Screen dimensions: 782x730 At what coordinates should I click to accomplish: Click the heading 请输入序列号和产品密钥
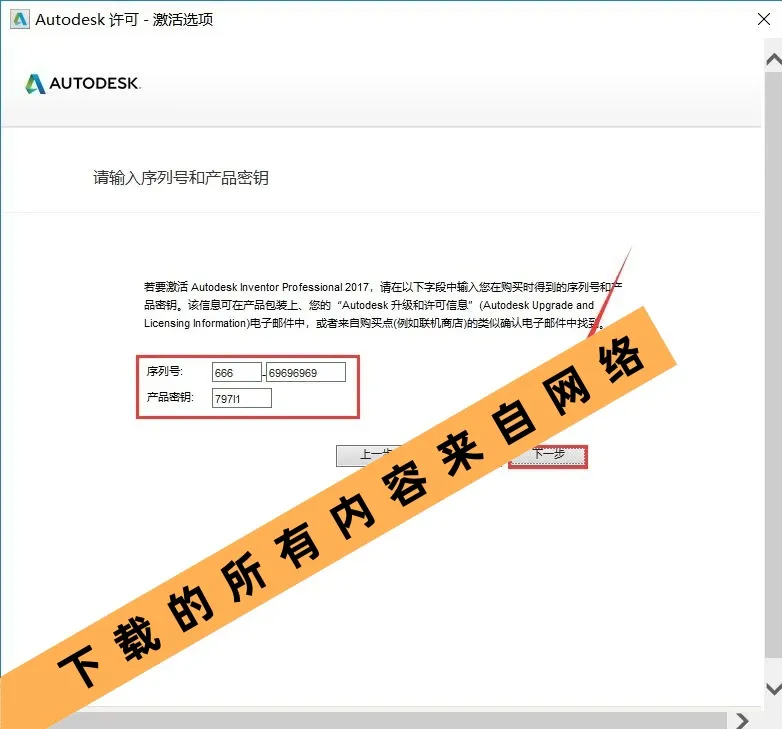click(x=181, y=178)
